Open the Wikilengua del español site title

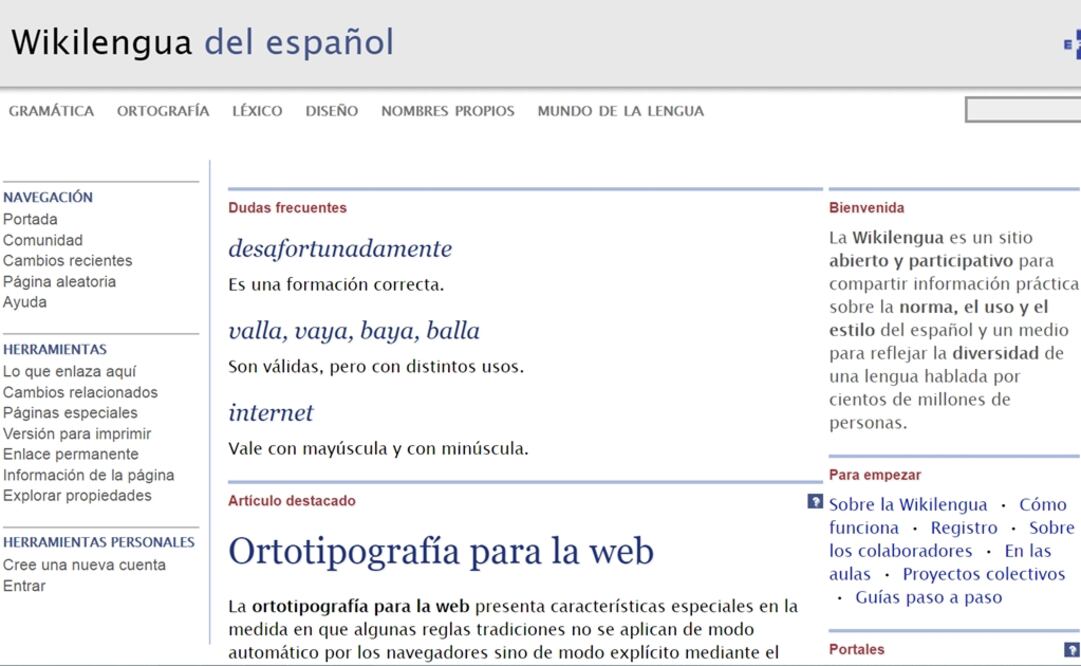tap(202, 43)
